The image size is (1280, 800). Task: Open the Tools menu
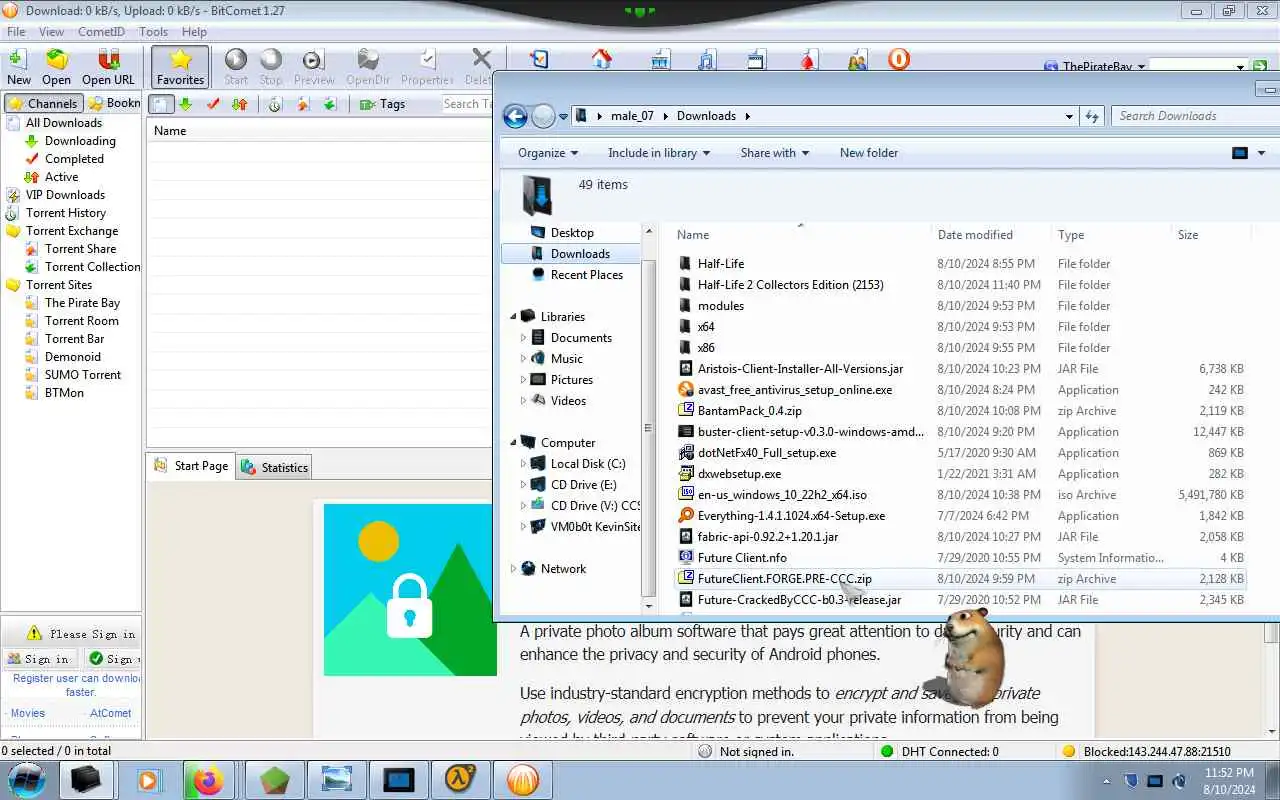click(153, 32)
